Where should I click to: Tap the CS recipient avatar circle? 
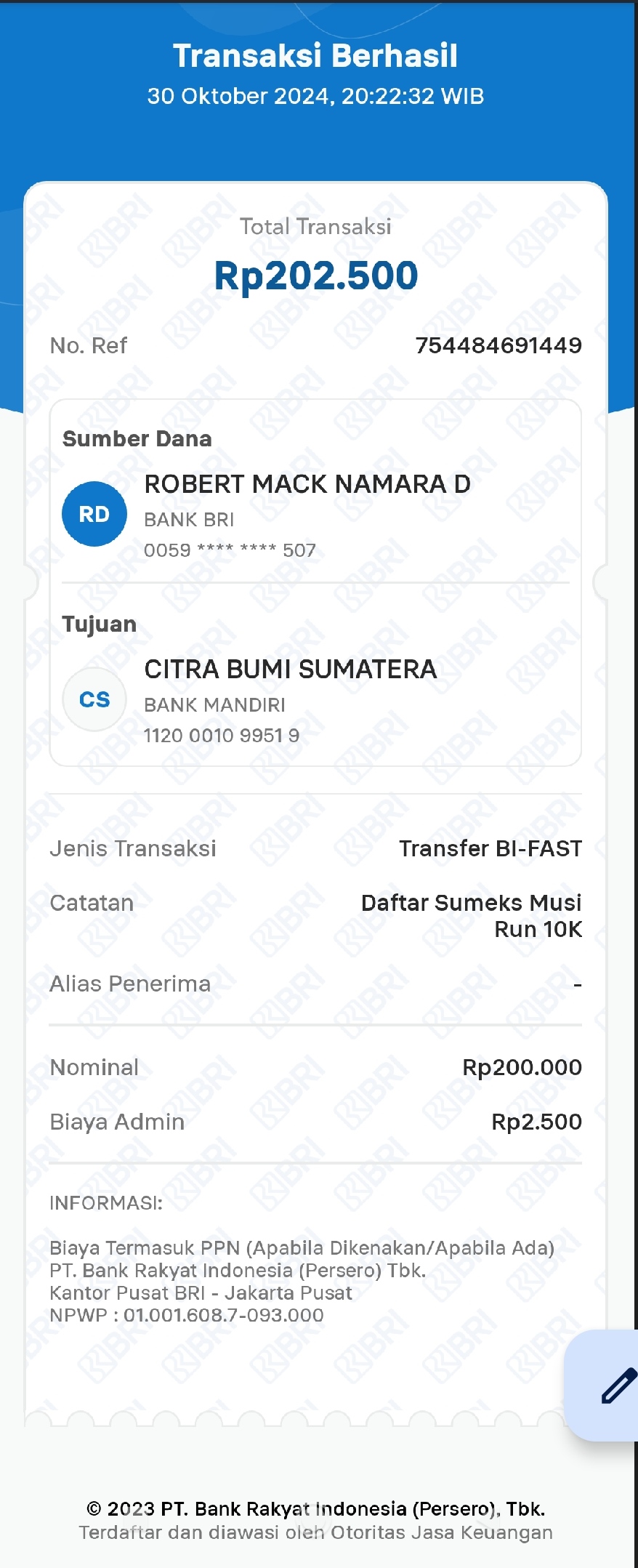pos(94,699)
